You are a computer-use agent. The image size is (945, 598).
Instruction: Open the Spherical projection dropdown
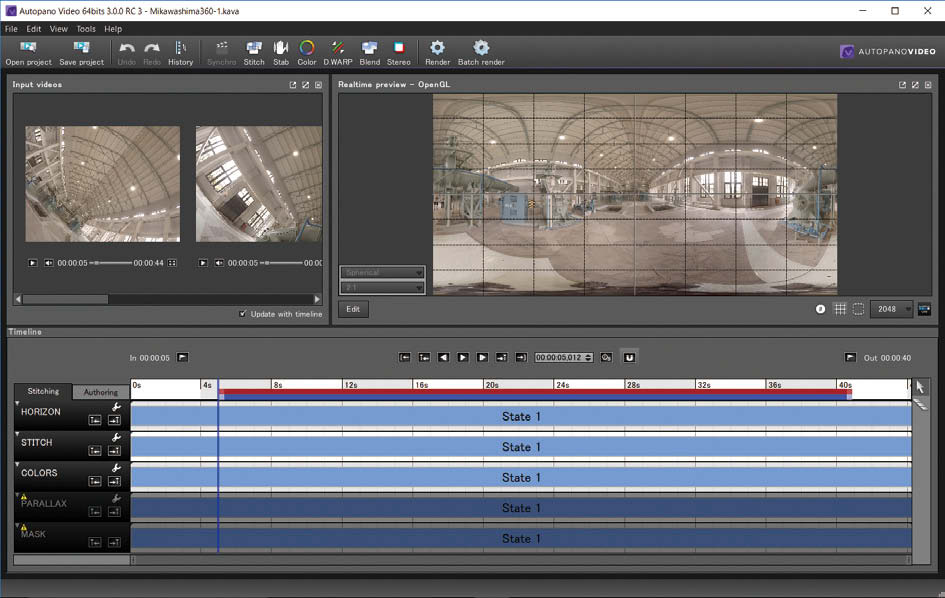382,272
